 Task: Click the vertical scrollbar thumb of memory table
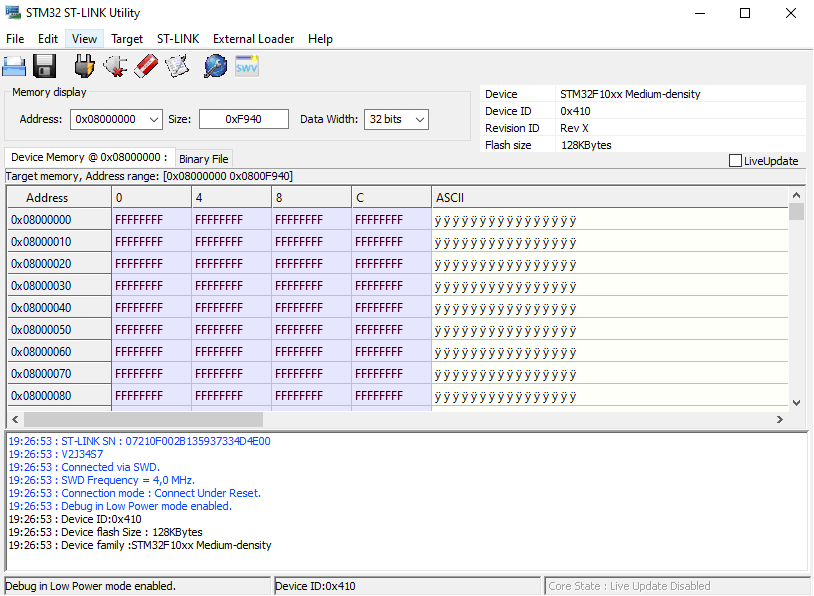[796, 212]
